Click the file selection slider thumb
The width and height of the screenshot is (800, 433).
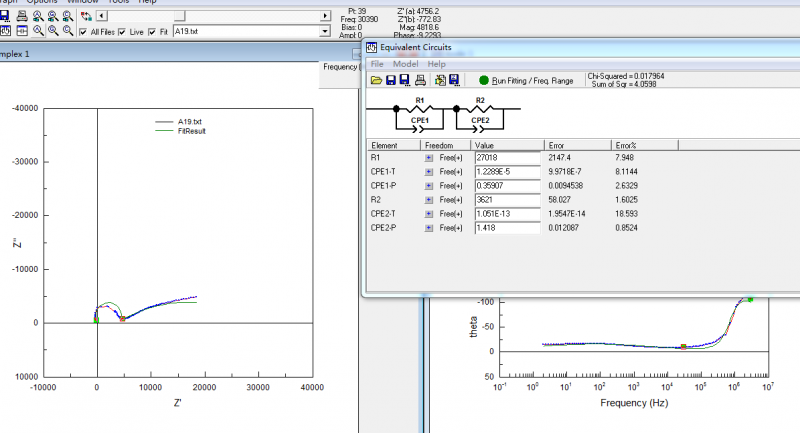(x=178, y=17)
